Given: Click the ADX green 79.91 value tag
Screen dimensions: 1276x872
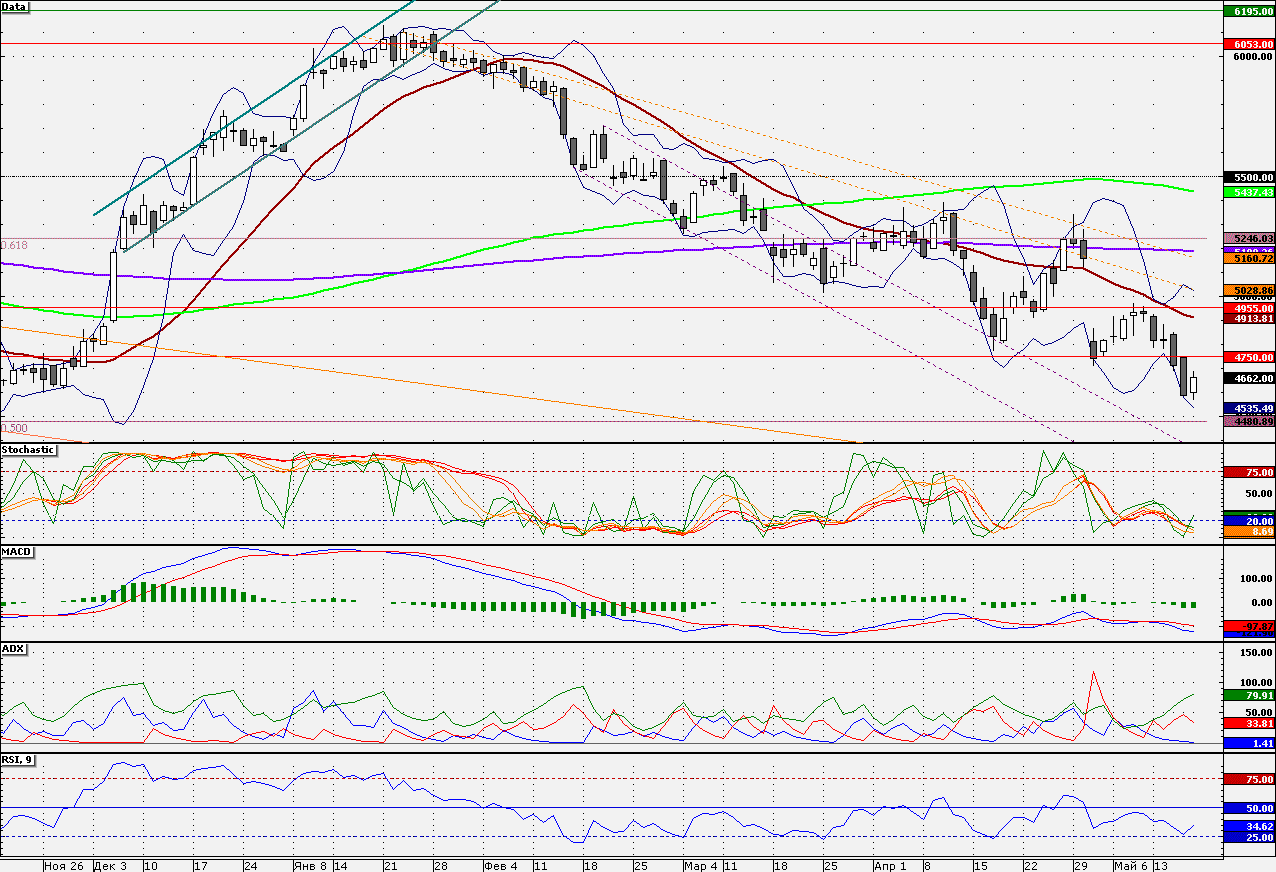Looking at the screenshot, I should pos(1249,695).
